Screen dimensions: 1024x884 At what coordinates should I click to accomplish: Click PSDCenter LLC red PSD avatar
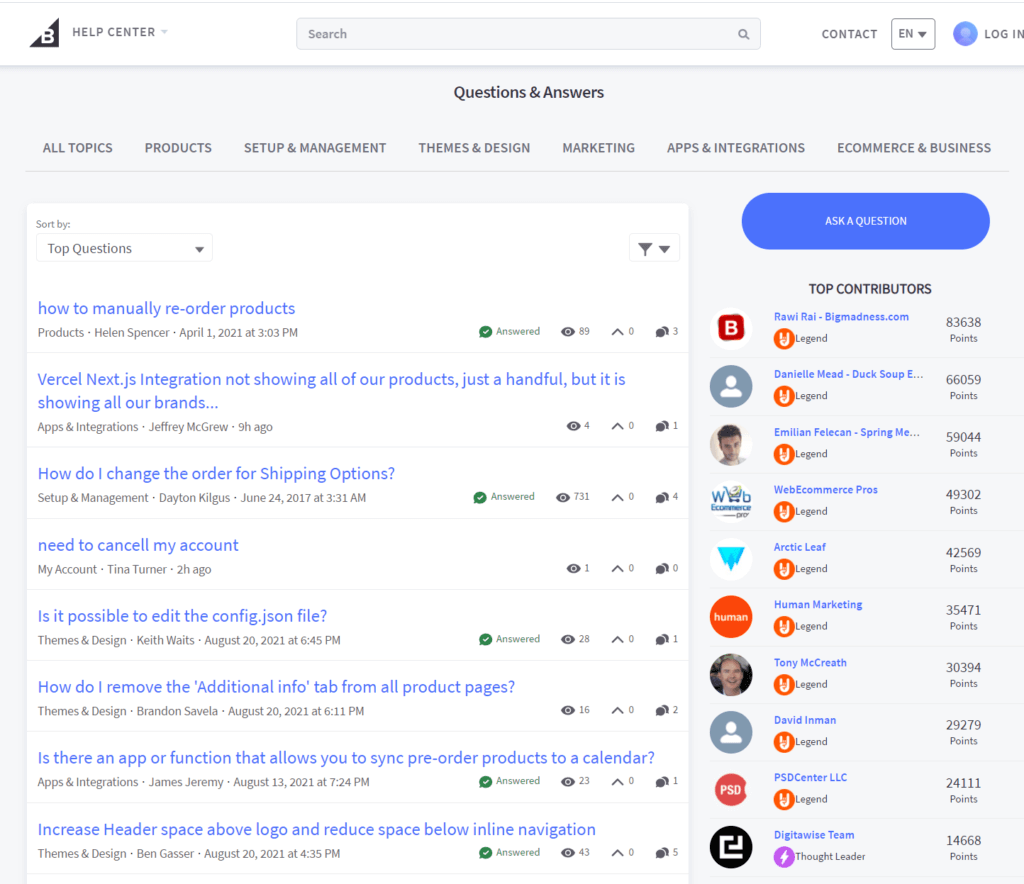tap(731, 790)
